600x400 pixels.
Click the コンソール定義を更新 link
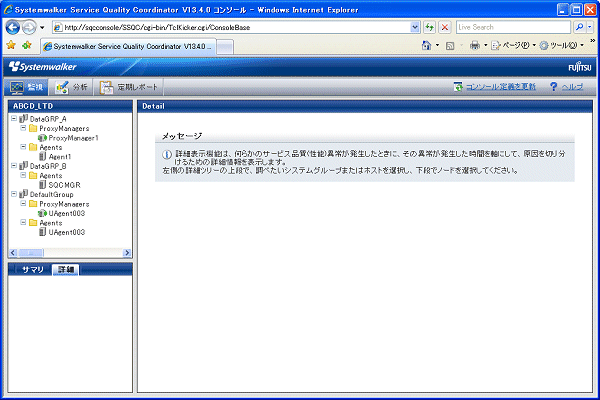pyautogui.click(x=501, y=87)
